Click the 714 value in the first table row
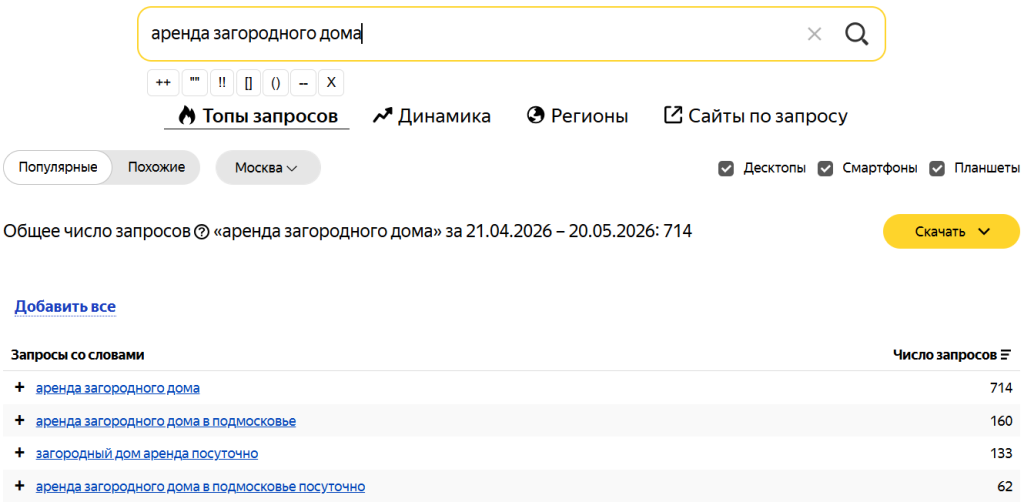Image resolution: width=1024 pixels, height=502 pixels. tap(1001, 388)
